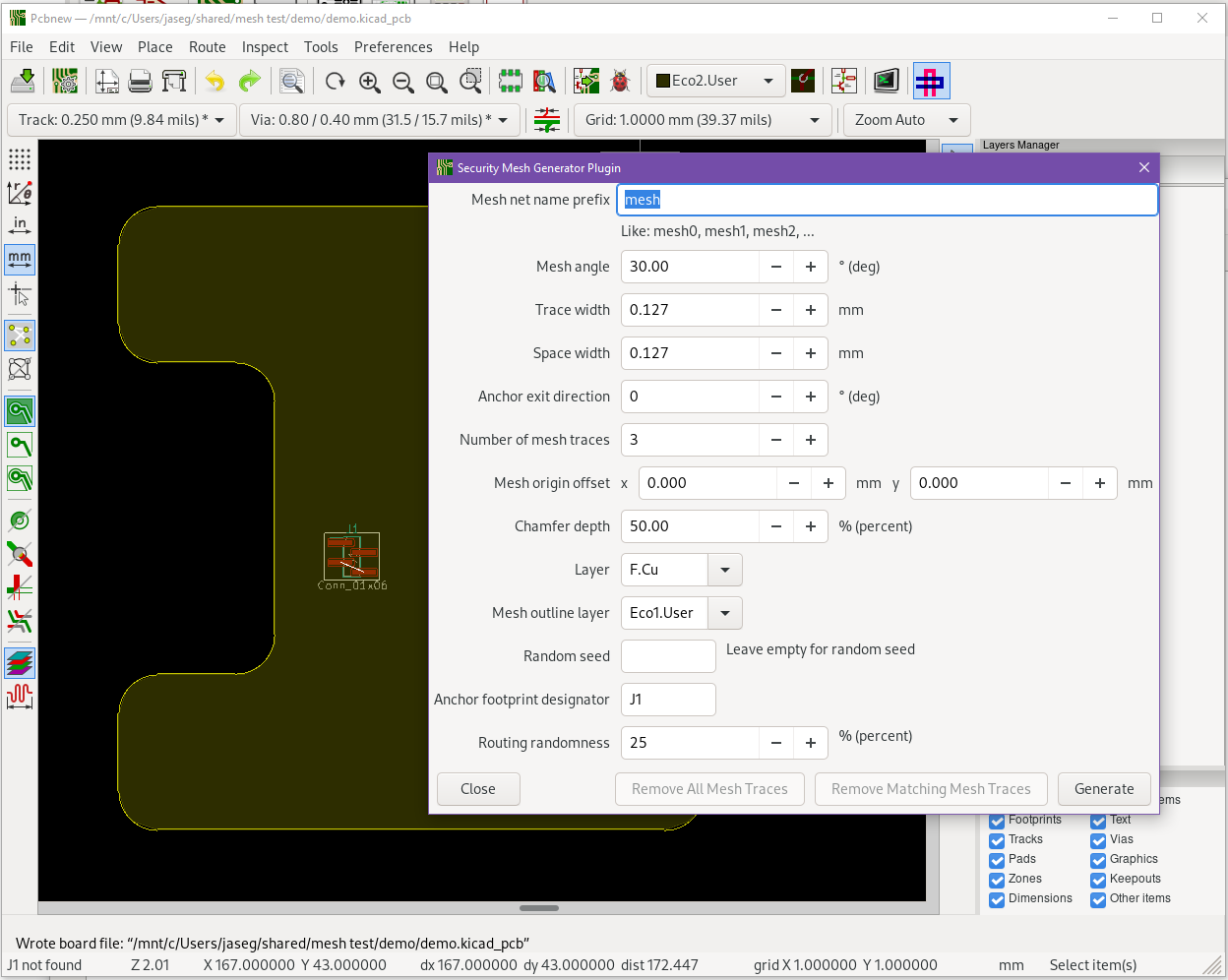Image resolution: width=1228 pixels, height=980 pixels.
Task: Toggle grid display dots icon
Action: pyautogui.click(x=20, y=159)
